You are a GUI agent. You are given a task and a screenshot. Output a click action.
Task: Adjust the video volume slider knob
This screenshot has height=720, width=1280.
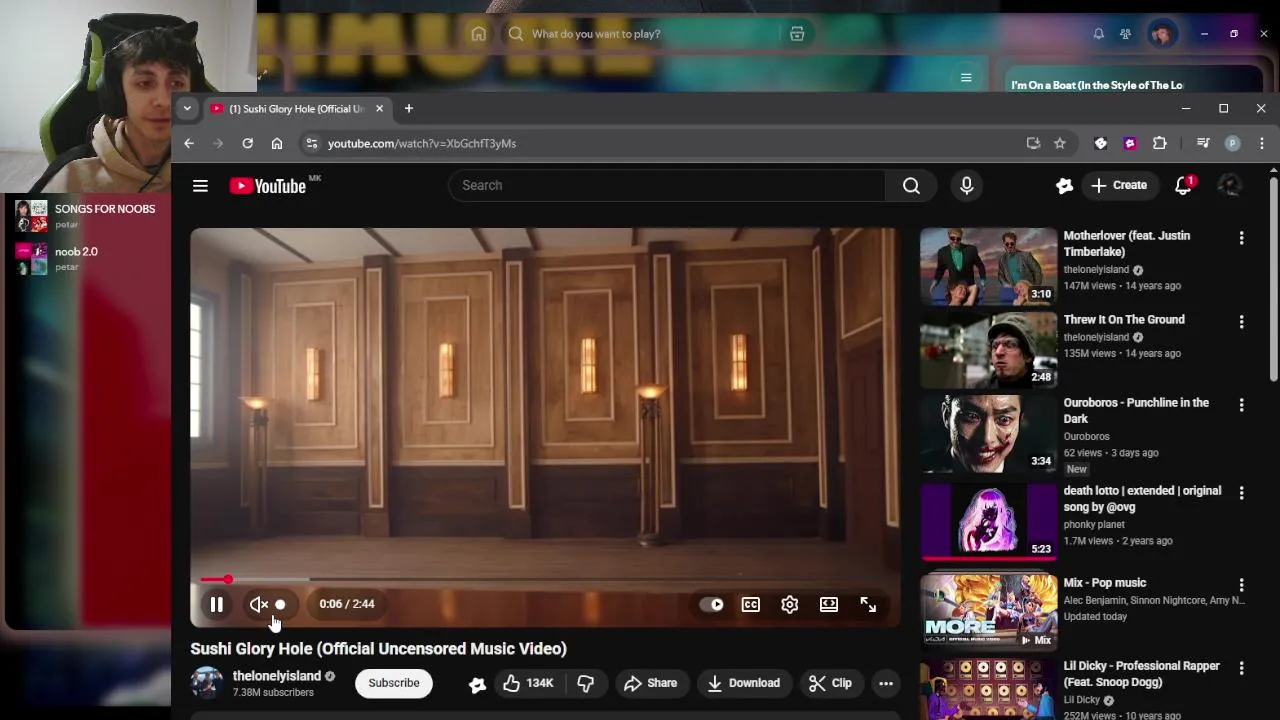point(280,604)
